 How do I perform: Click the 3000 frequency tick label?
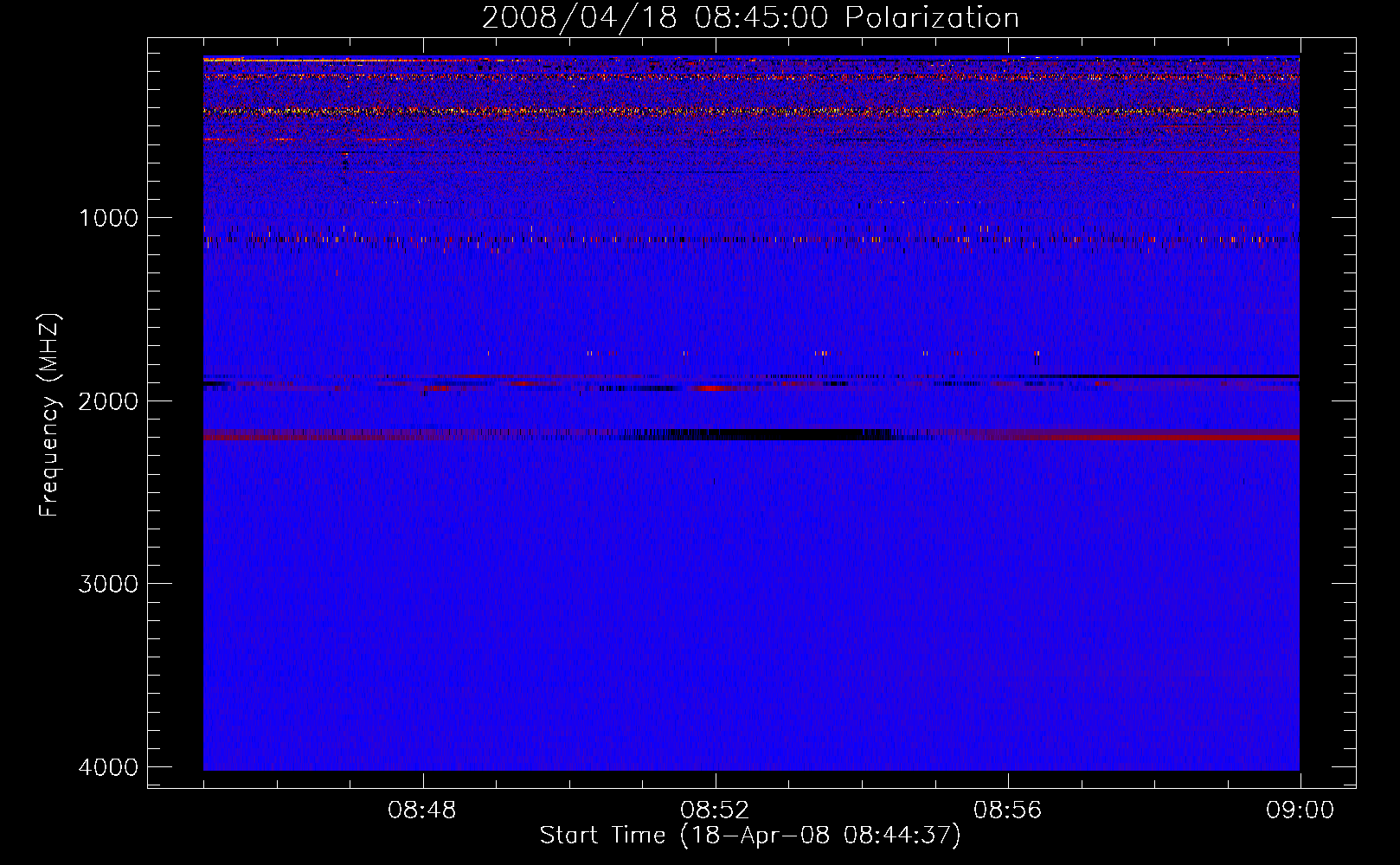pyautogui.click(x=108, y=584)
